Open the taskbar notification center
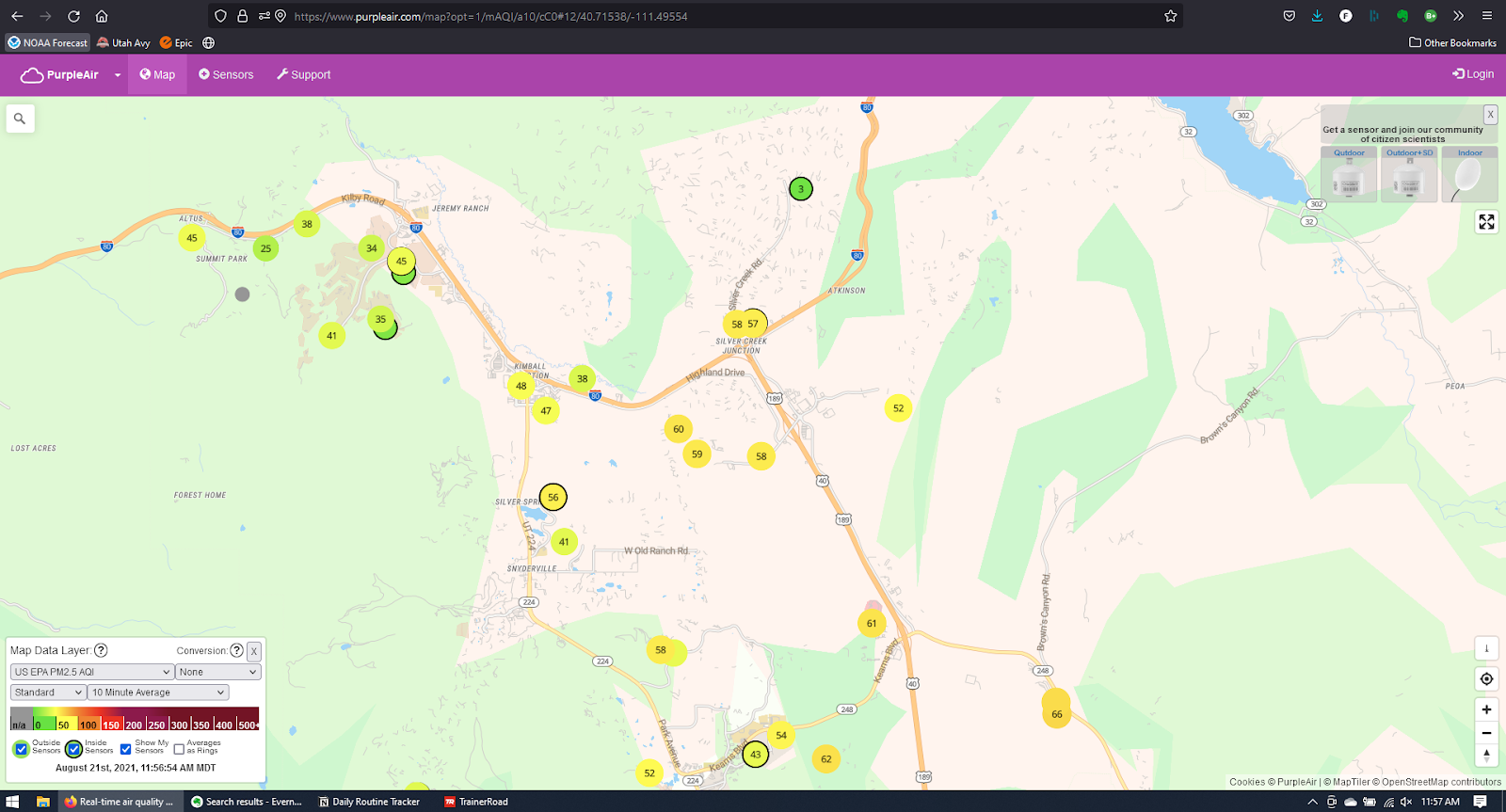 [x=1481, y=802]
